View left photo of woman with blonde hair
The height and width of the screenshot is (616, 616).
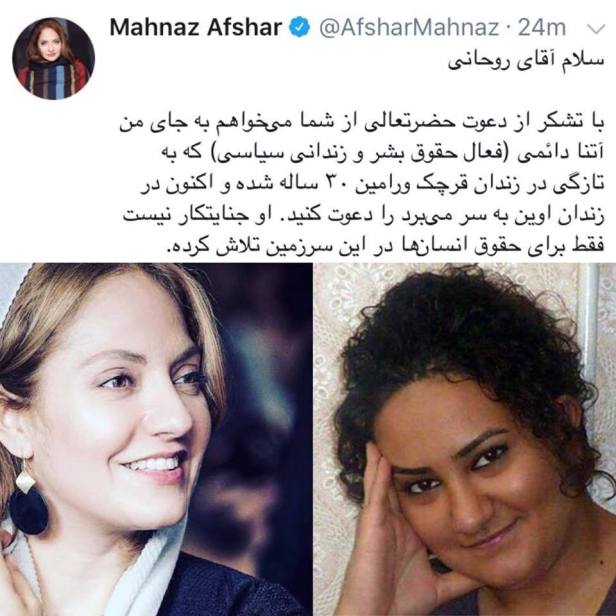tap(156, 439)
